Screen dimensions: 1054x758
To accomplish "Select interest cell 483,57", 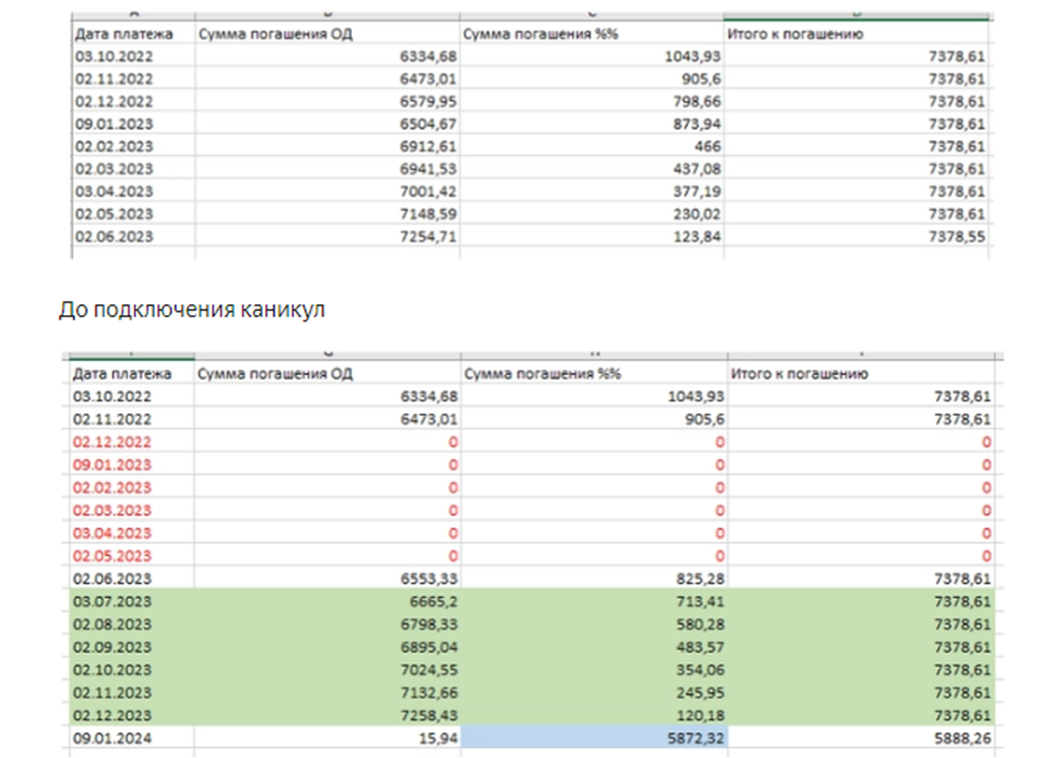I will click(x=594, y=647).
